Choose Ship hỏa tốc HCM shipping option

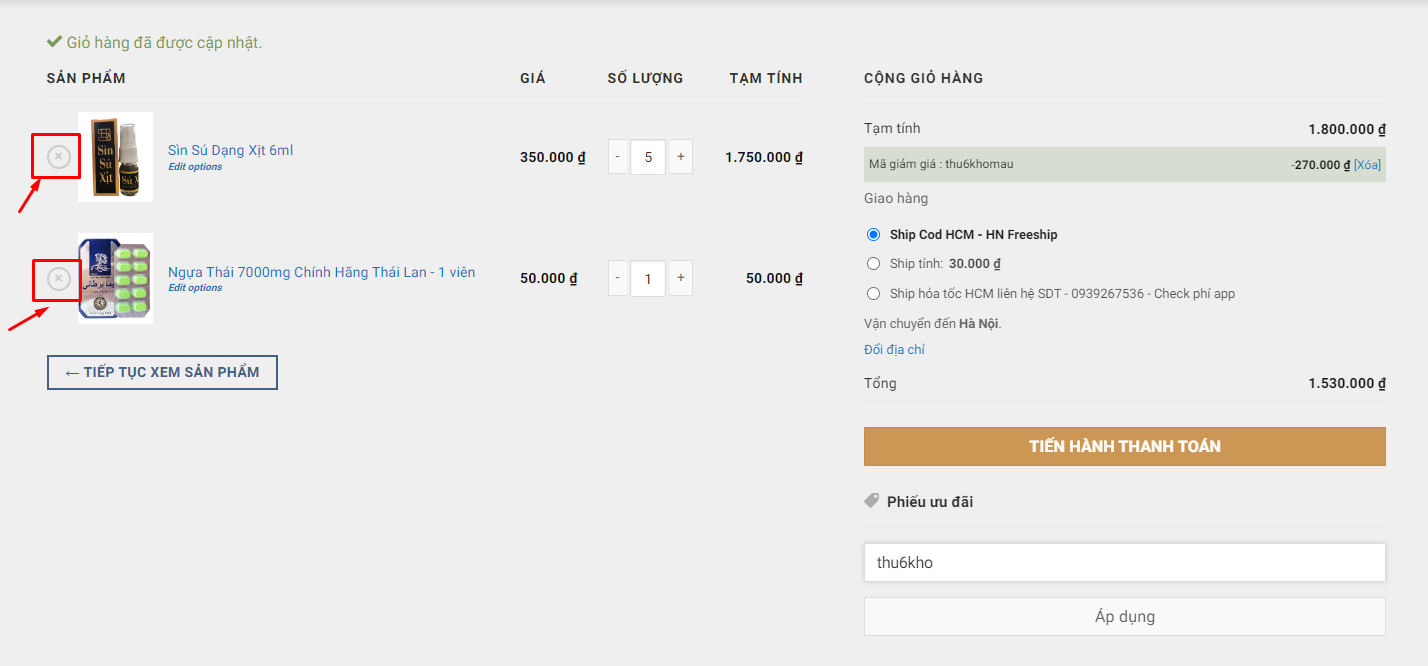[x=873, y=294]
